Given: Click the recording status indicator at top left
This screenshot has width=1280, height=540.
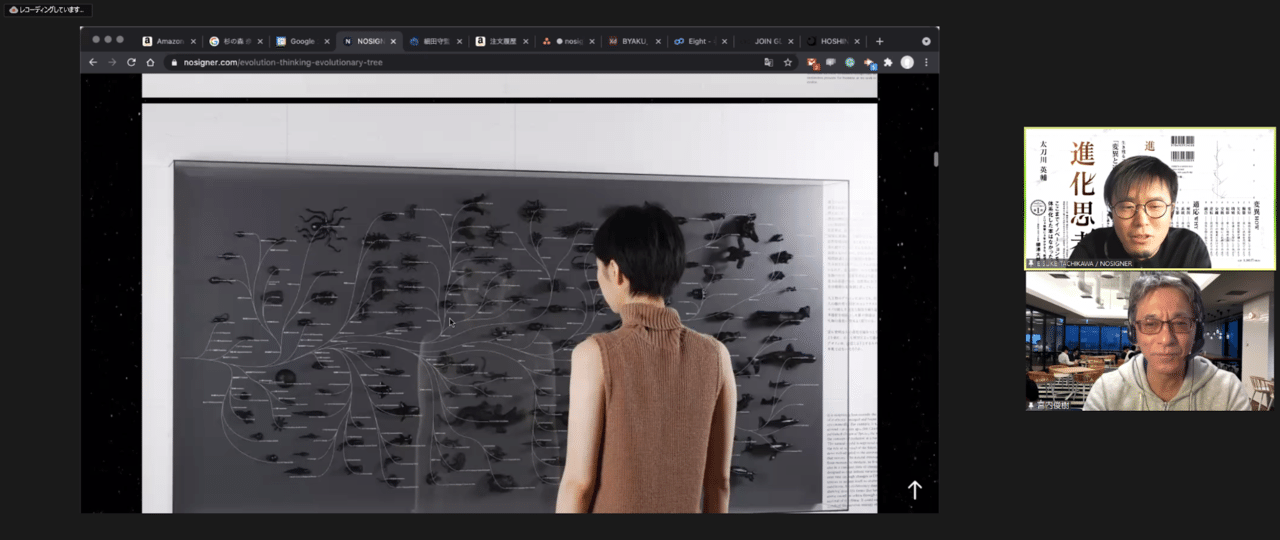Looking at the screenshot, I should click(x=47, y=10).
